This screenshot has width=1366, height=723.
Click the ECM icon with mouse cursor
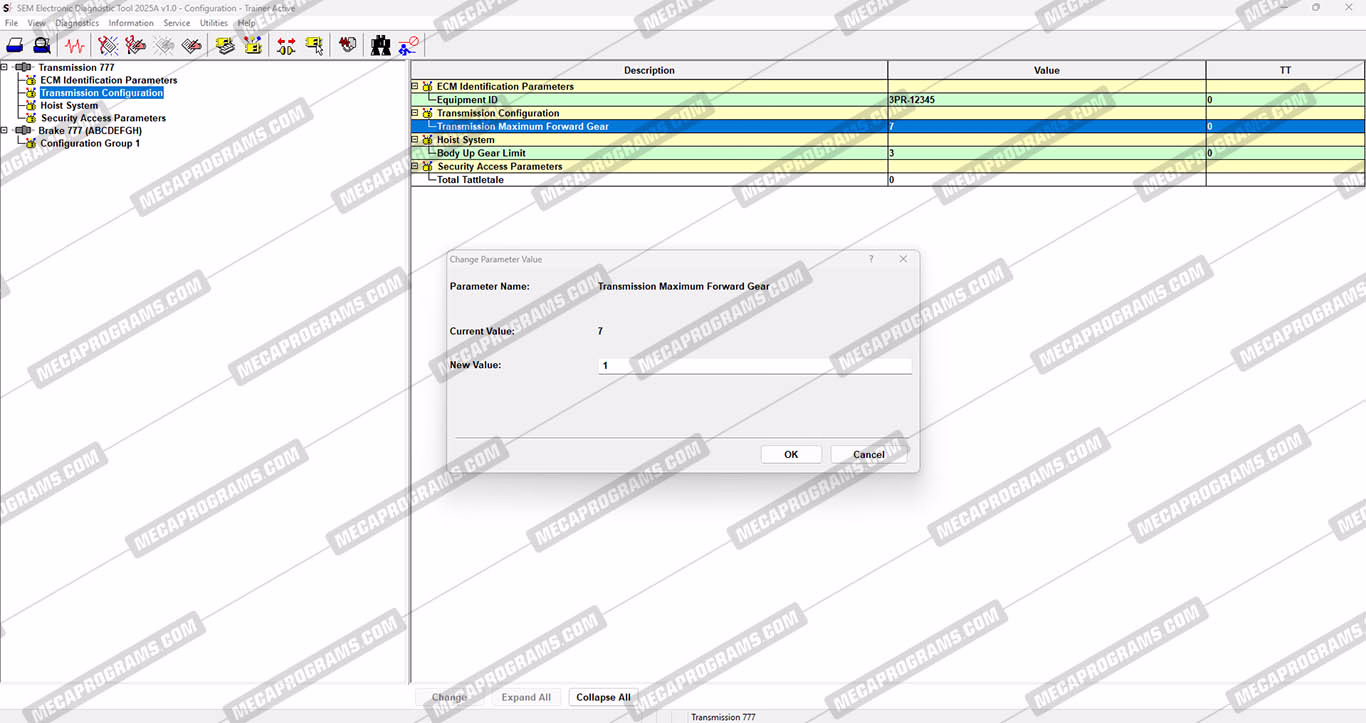point(315,45)
